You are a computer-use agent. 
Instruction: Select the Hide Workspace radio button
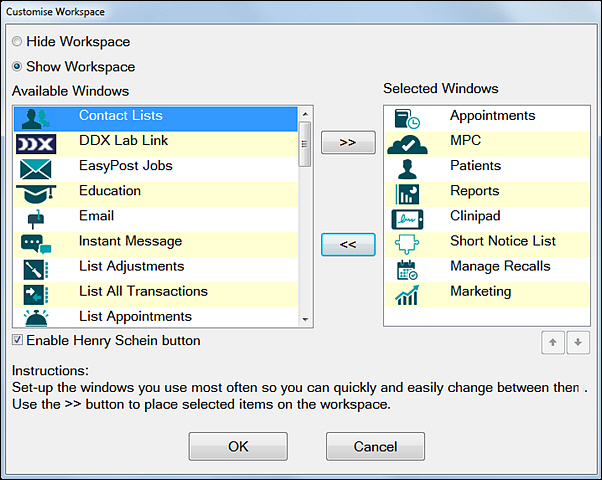(x=17, y=41)
